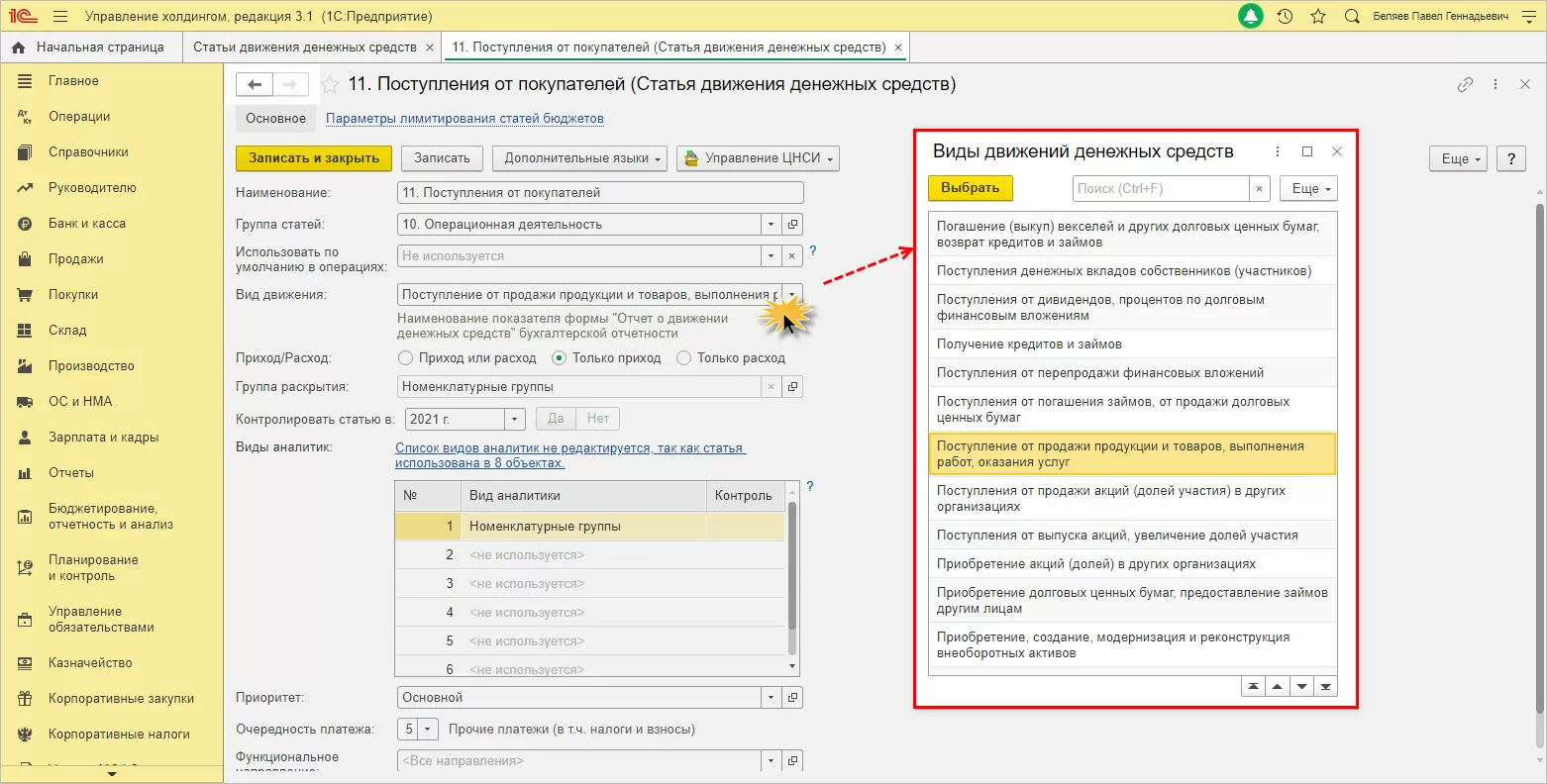Click the Наименование input field
This screenshot has width=1547, height=784.
coord(600,193)
